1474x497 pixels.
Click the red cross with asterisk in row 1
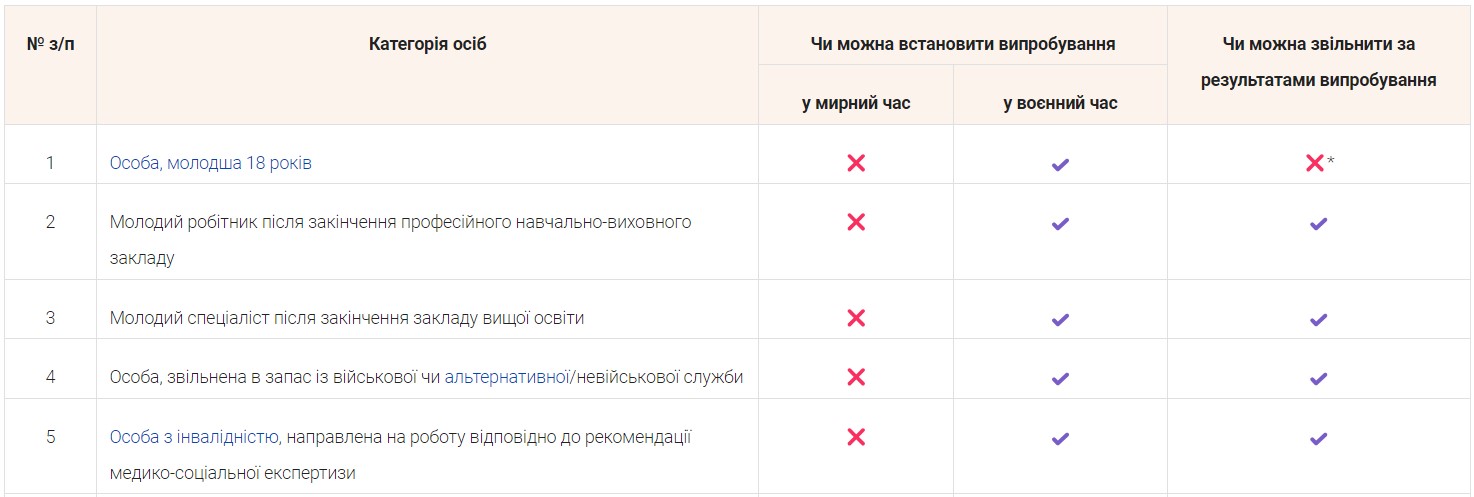pos(1315,163)
